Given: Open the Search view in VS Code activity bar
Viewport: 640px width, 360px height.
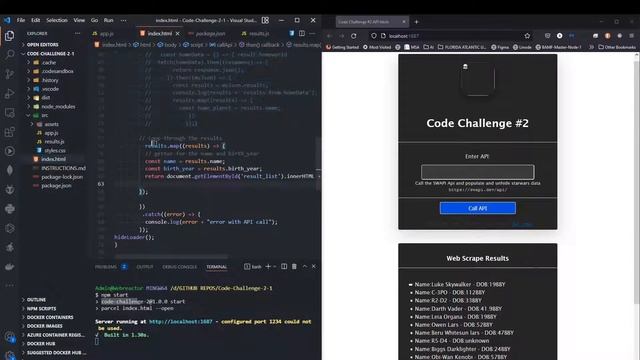Looking at the screenshot, I should click(9, 54).
